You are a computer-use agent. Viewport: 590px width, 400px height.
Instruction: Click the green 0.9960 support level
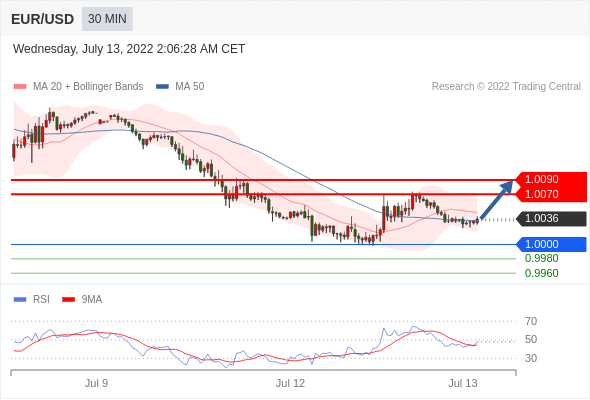pyautogui.click(x=541, y=273)
